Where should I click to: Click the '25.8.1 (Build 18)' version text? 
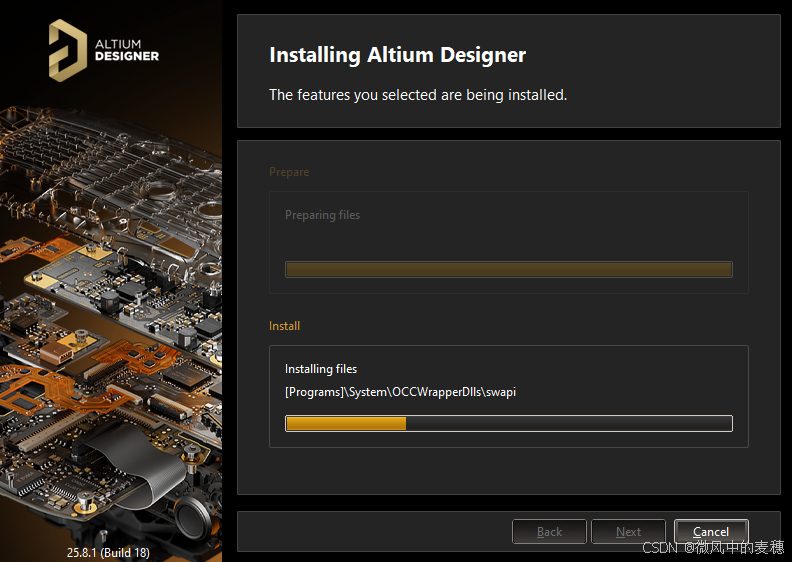point(108,552)
